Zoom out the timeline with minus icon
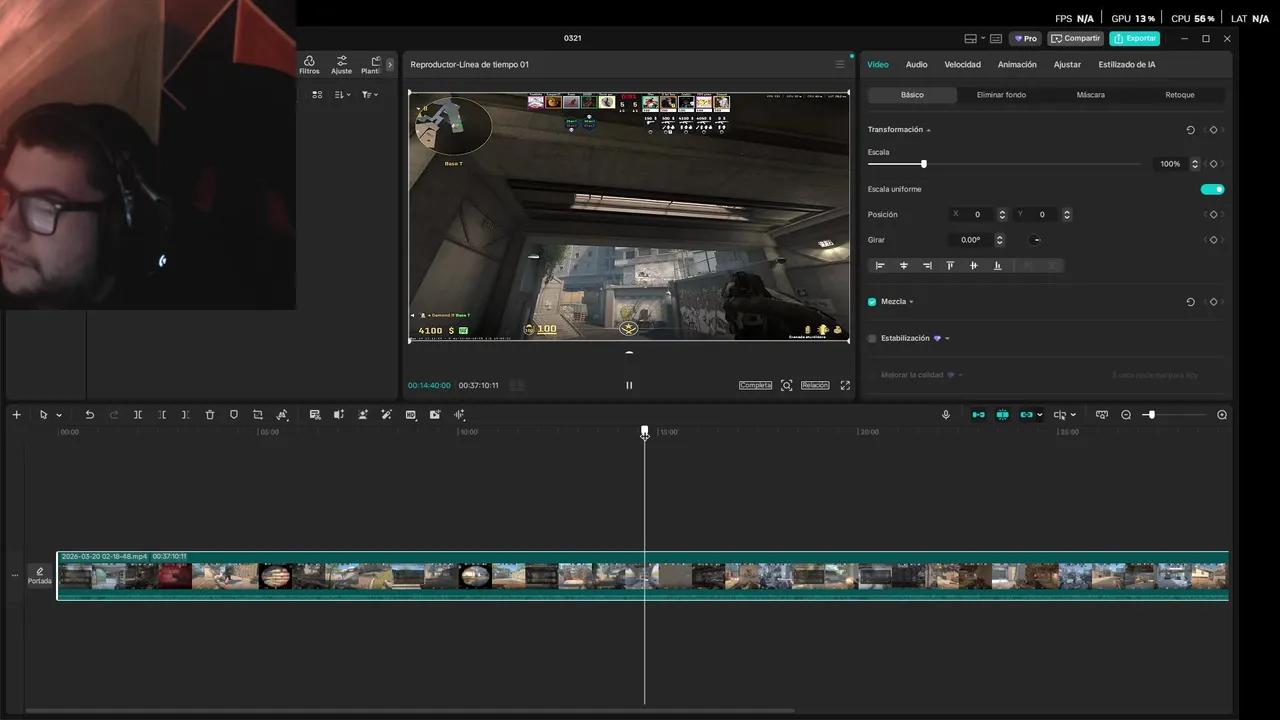Image resolution: width=1280 pixels, height=720 pixels. [1126, 415]
